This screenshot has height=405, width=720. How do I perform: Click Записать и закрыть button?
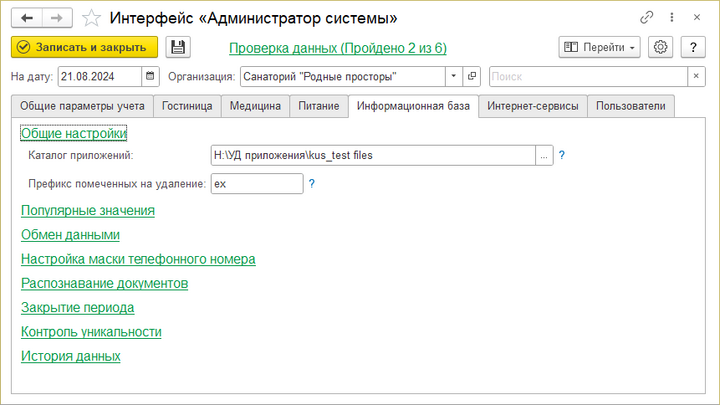tap(84, 47)
